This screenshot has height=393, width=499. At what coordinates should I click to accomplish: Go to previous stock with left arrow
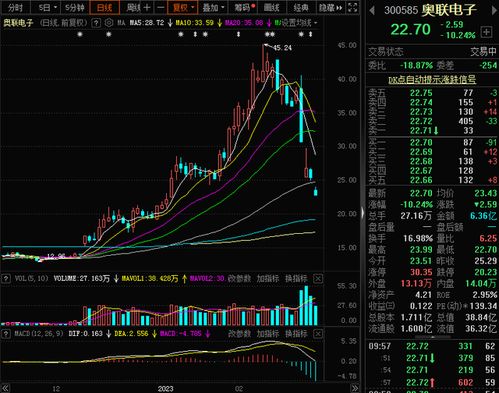point(372,11)
